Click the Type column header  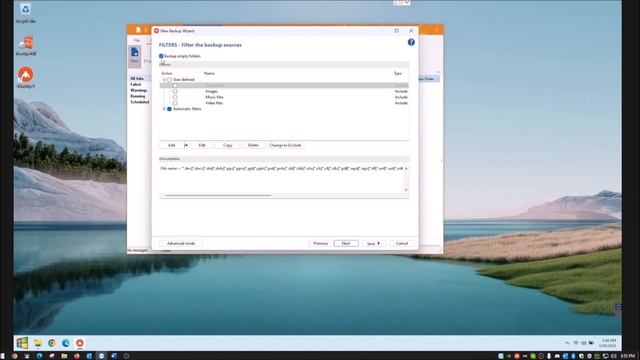(398, 73)
